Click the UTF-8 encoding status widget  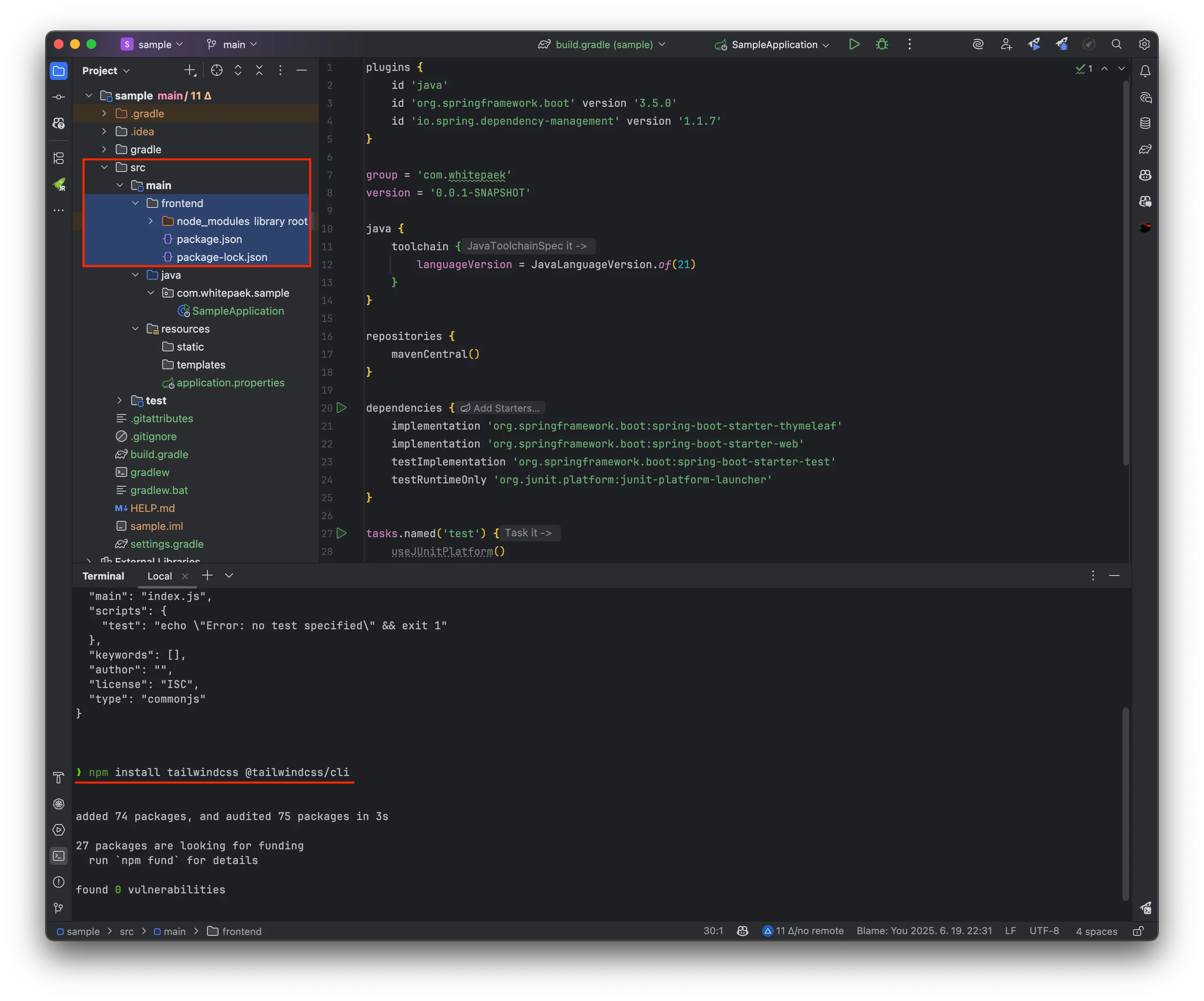pos(1044,931)
